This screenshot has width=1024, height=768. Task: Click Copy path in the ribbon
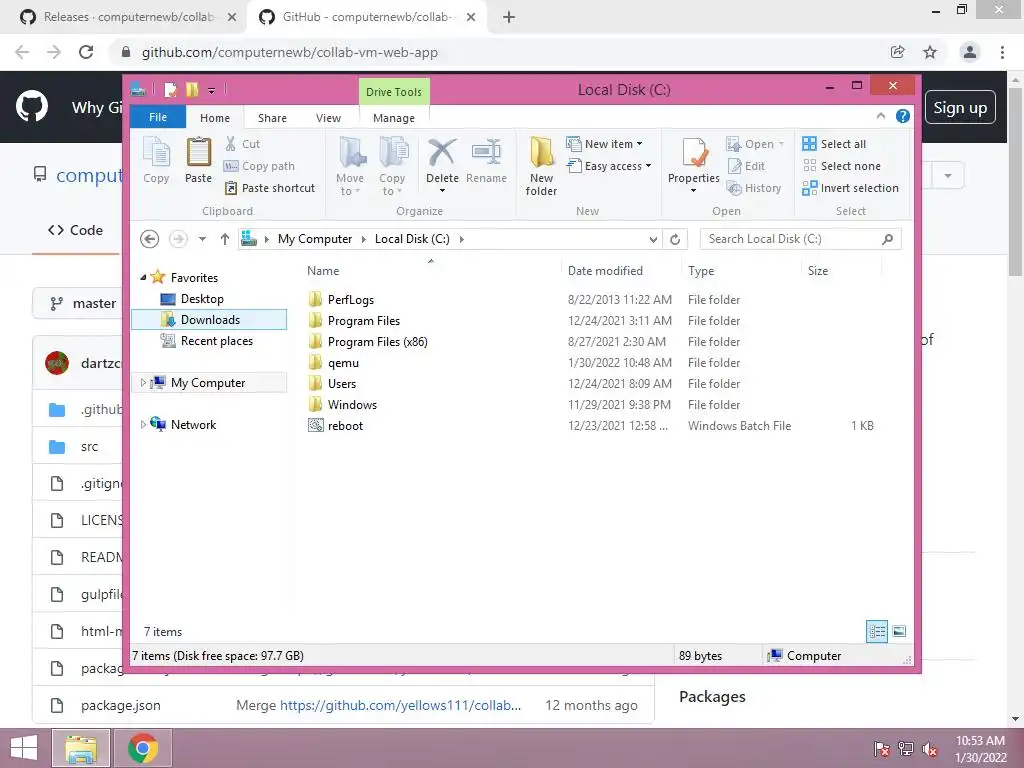[x=259, y=166]
